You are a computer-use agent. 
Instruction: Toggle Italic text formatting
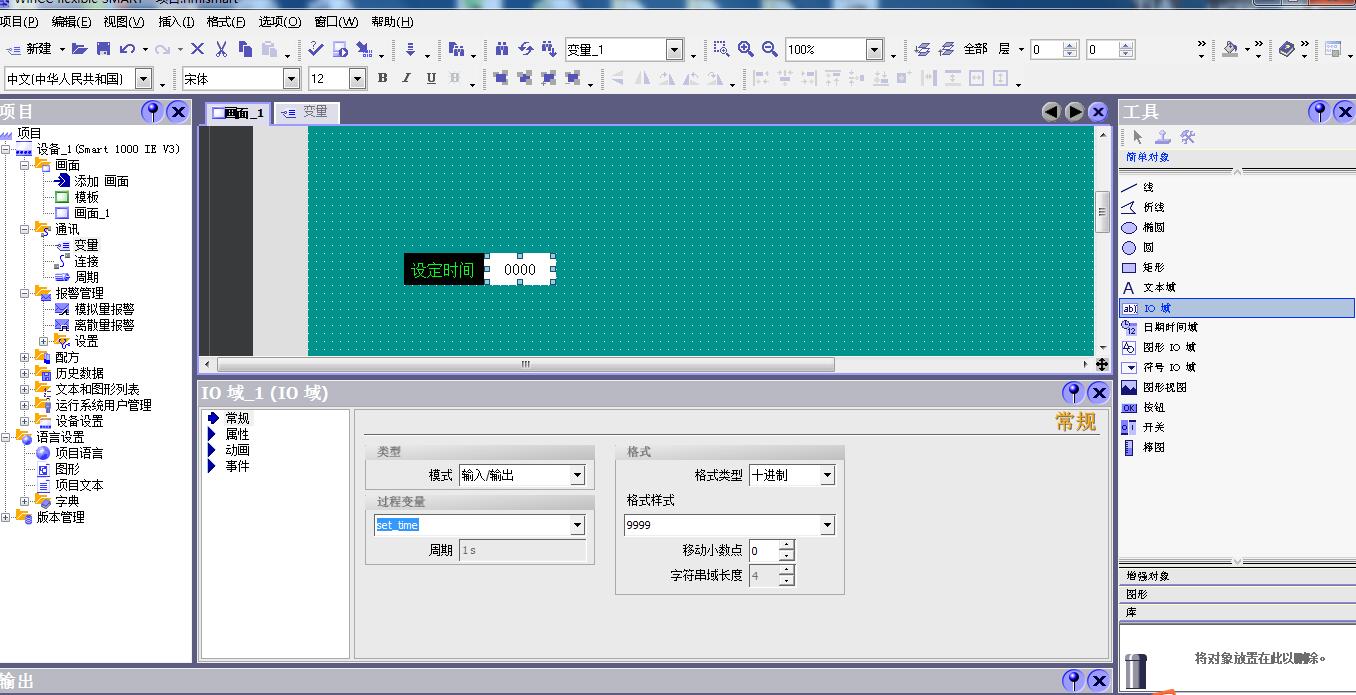406,78
